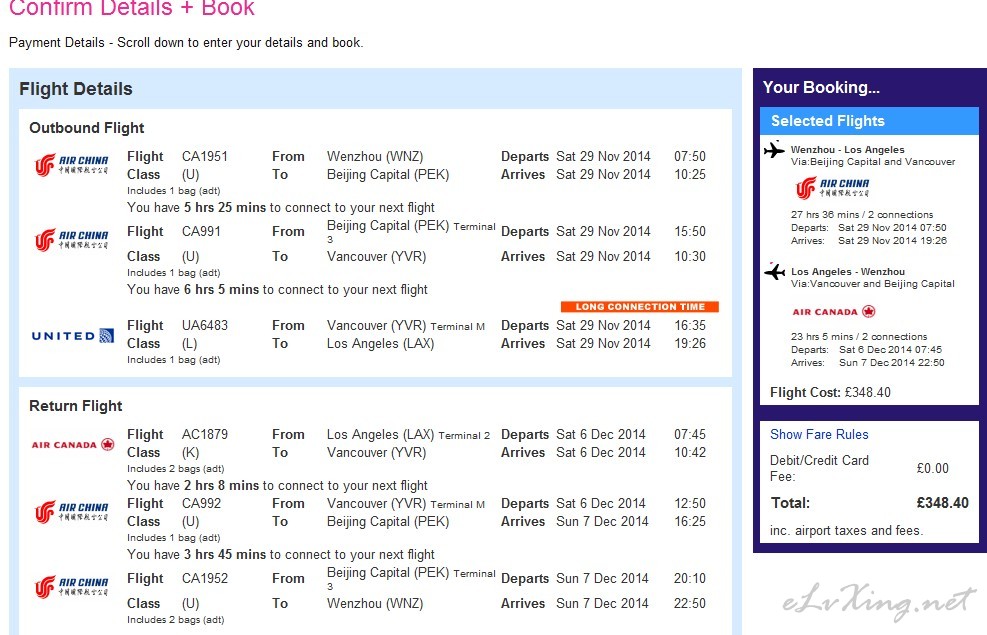The height and width of the screenshot is (635, 987).
Task: Click flight number CA1952
Action: (x=205, y=578)
